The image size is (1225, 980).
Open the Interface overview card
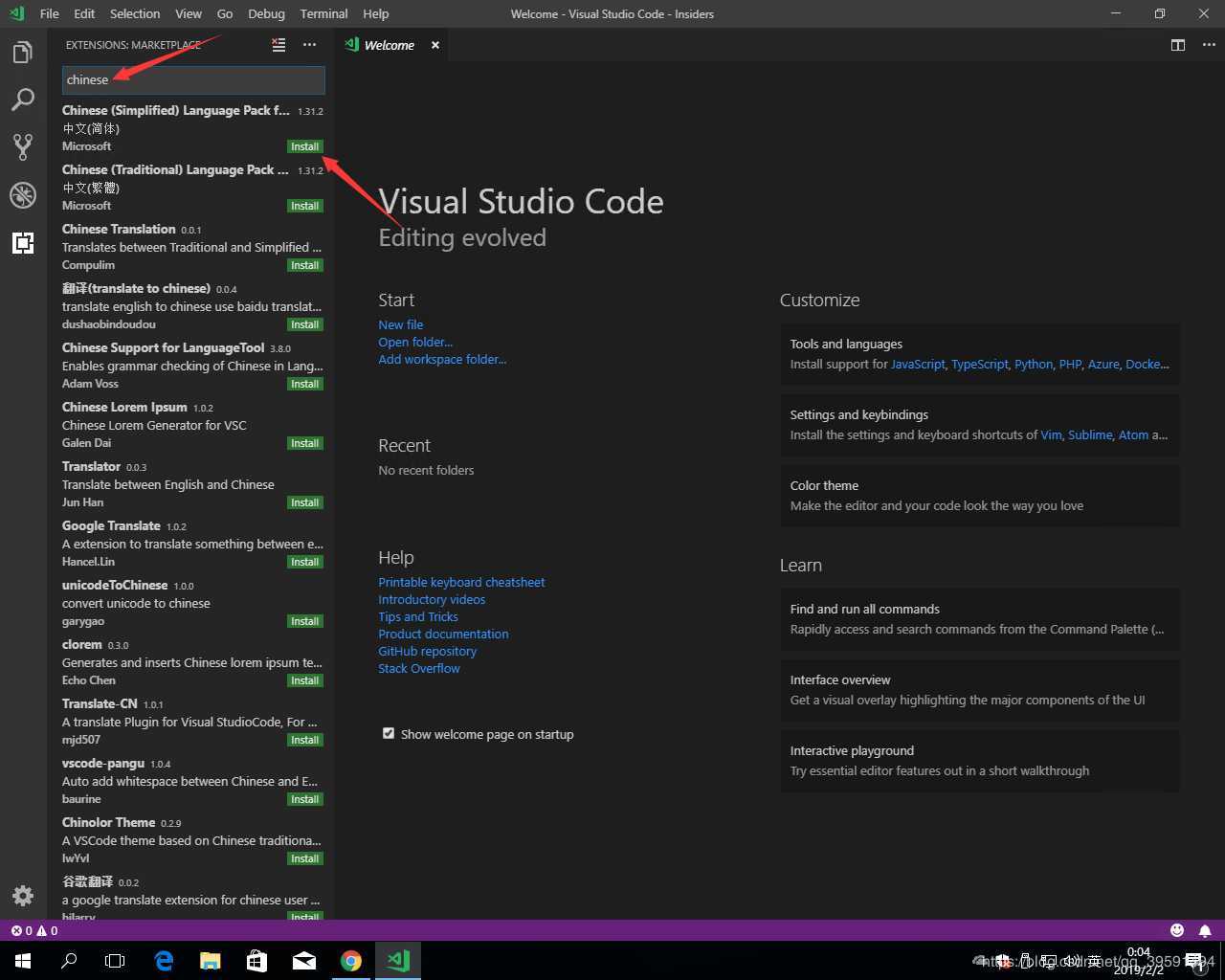coord(980,690)
